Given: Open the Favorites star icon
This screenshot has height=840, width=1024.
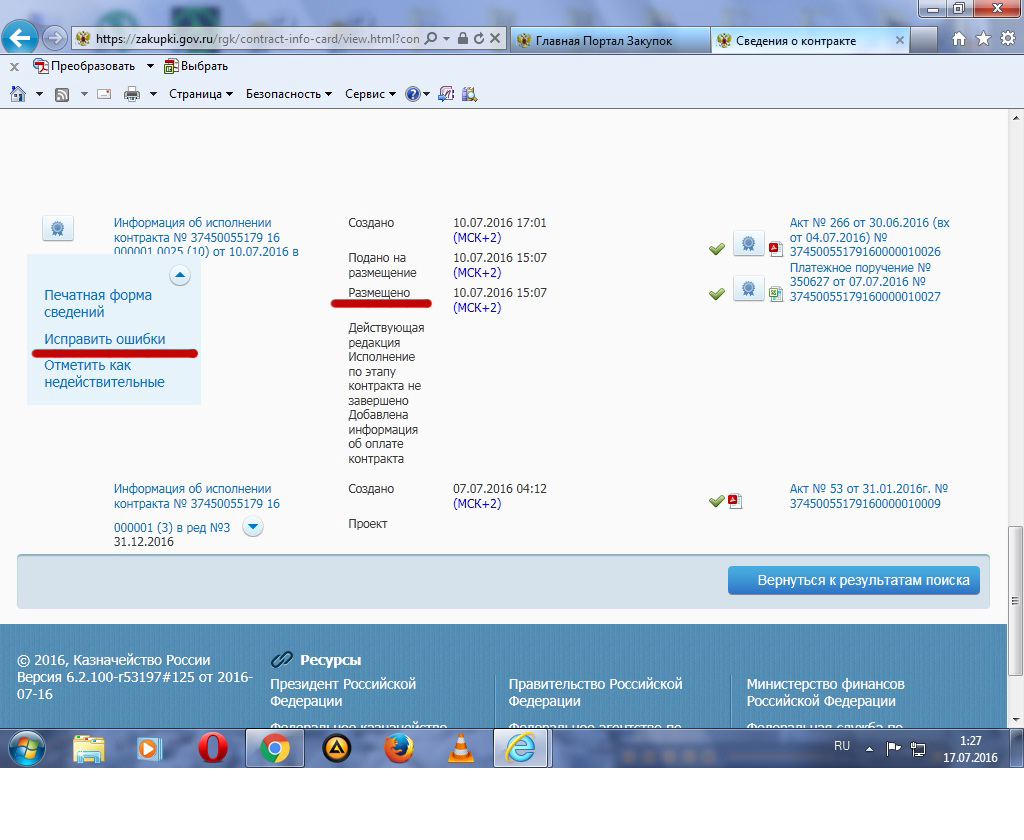Looking at the screenshot, I should [983, 39].
